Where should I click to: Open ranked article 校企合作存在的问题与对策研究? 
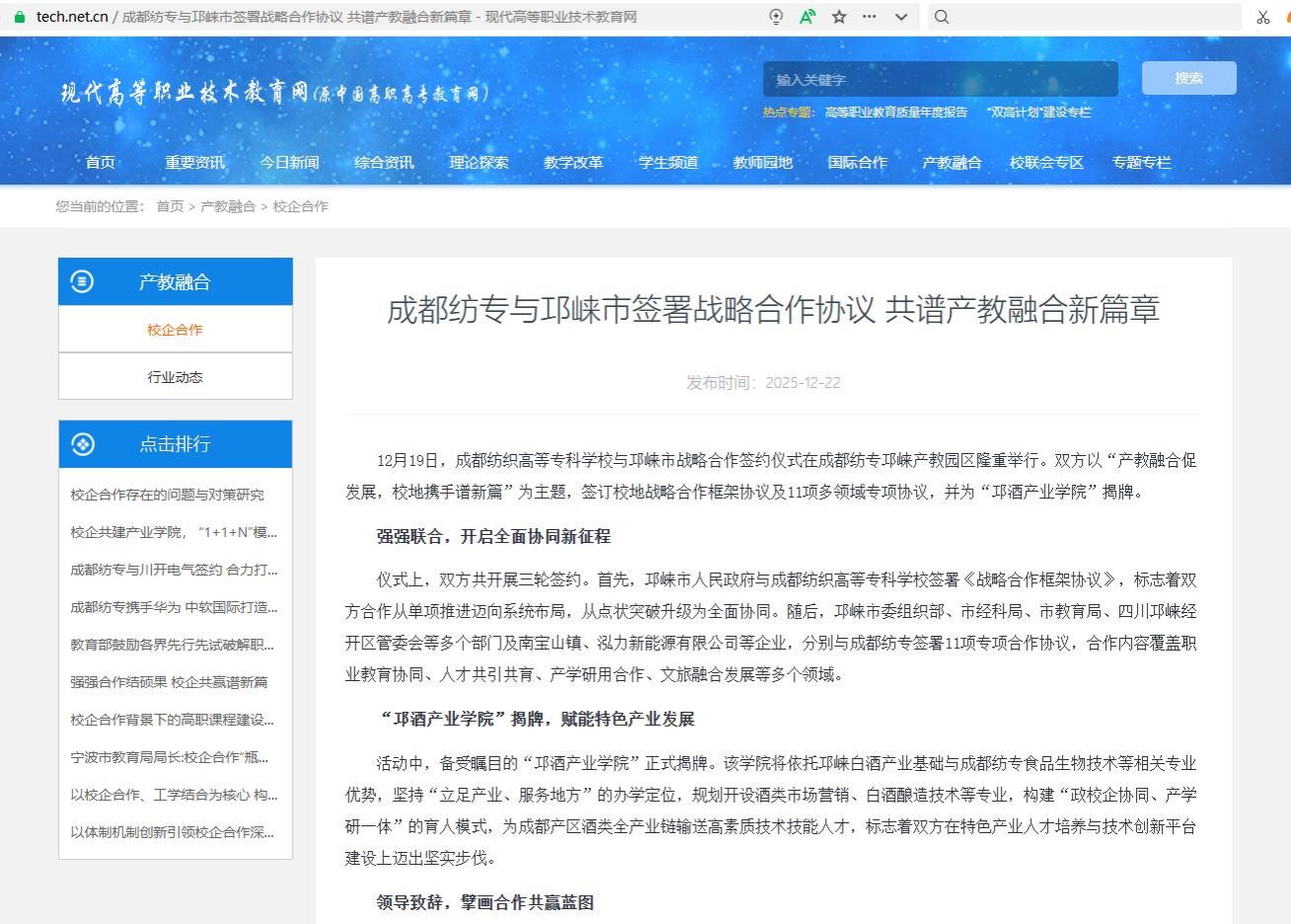coord(167,496)
